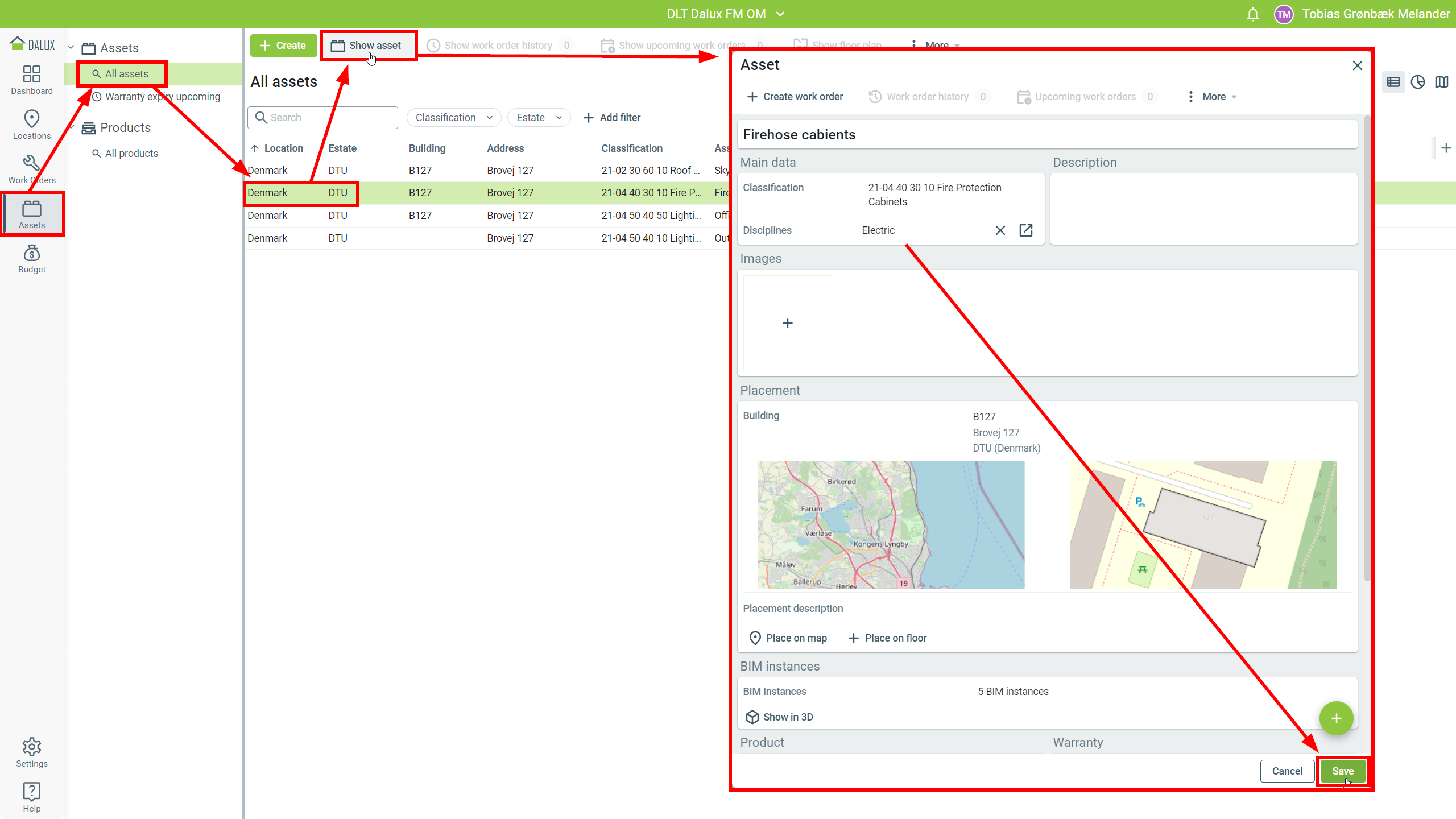
Task: Open More menu in Asset panel
Action: tap(1213, 97)
